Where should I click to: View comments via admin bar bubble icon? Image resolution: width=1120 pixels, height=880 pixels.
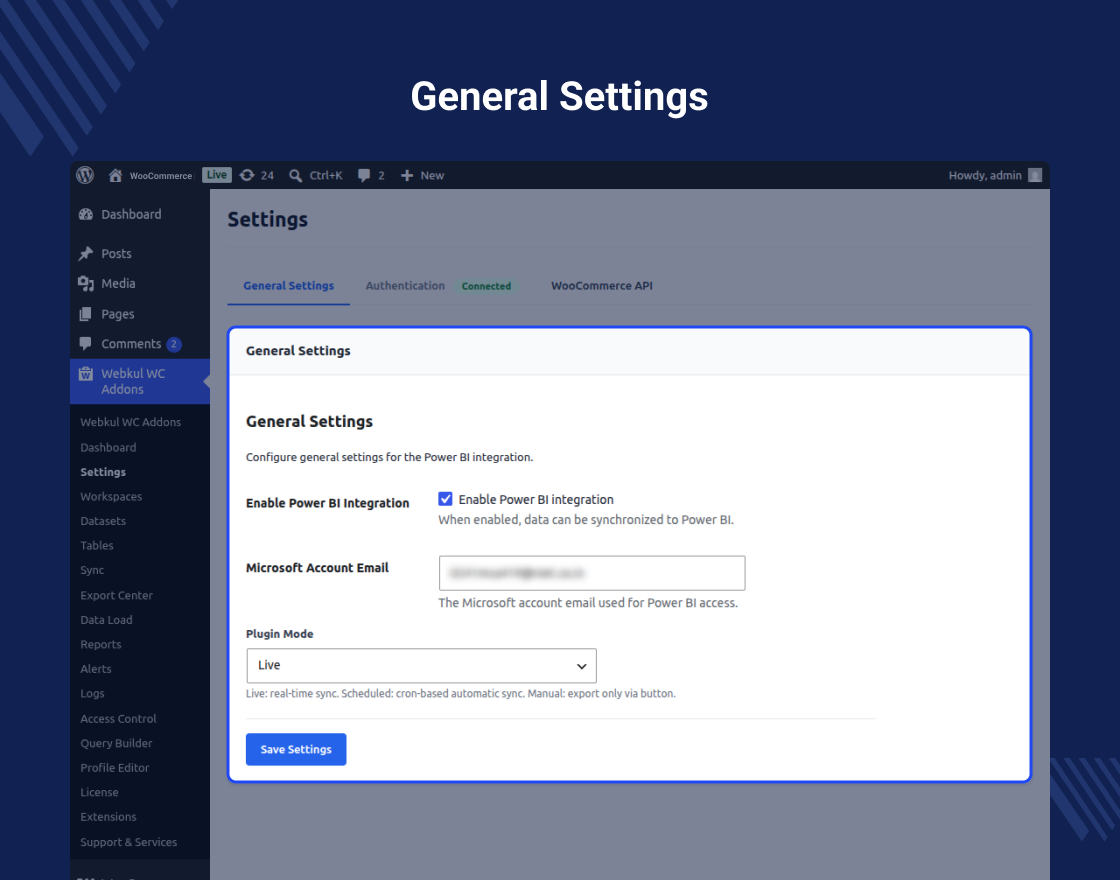364,175
